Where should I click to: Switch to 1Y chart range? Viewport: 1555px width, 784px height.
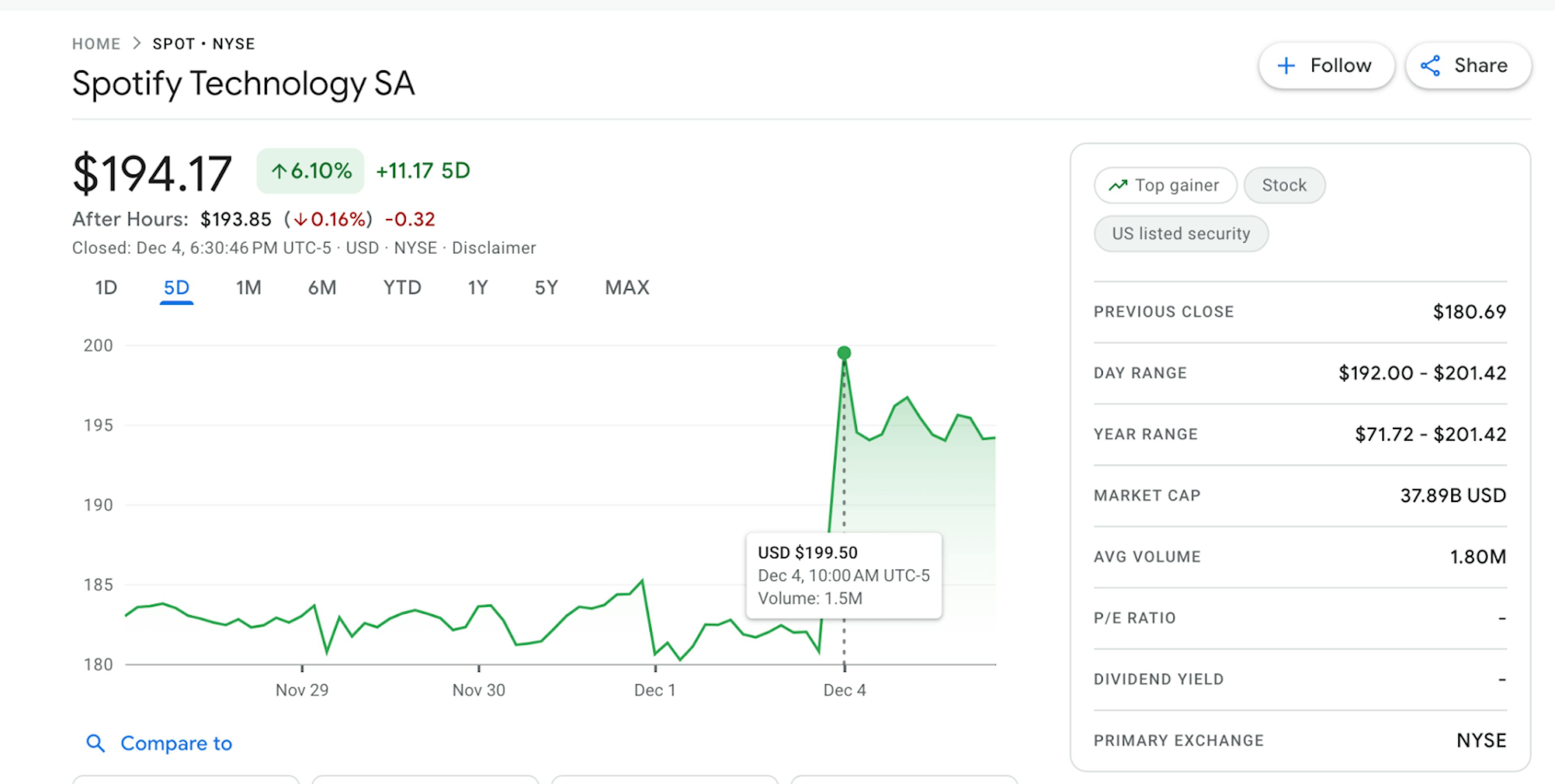coord(477,287)
